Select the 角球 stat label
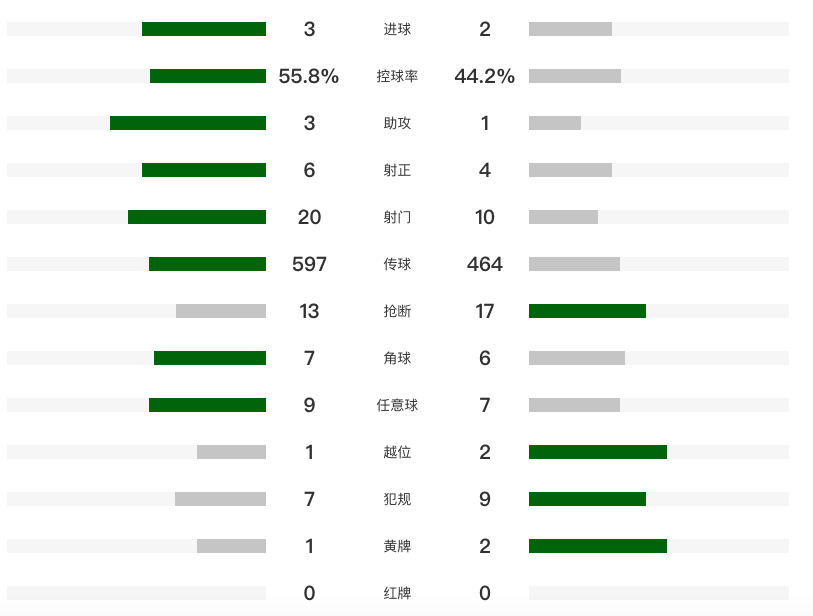 (397, 358)
